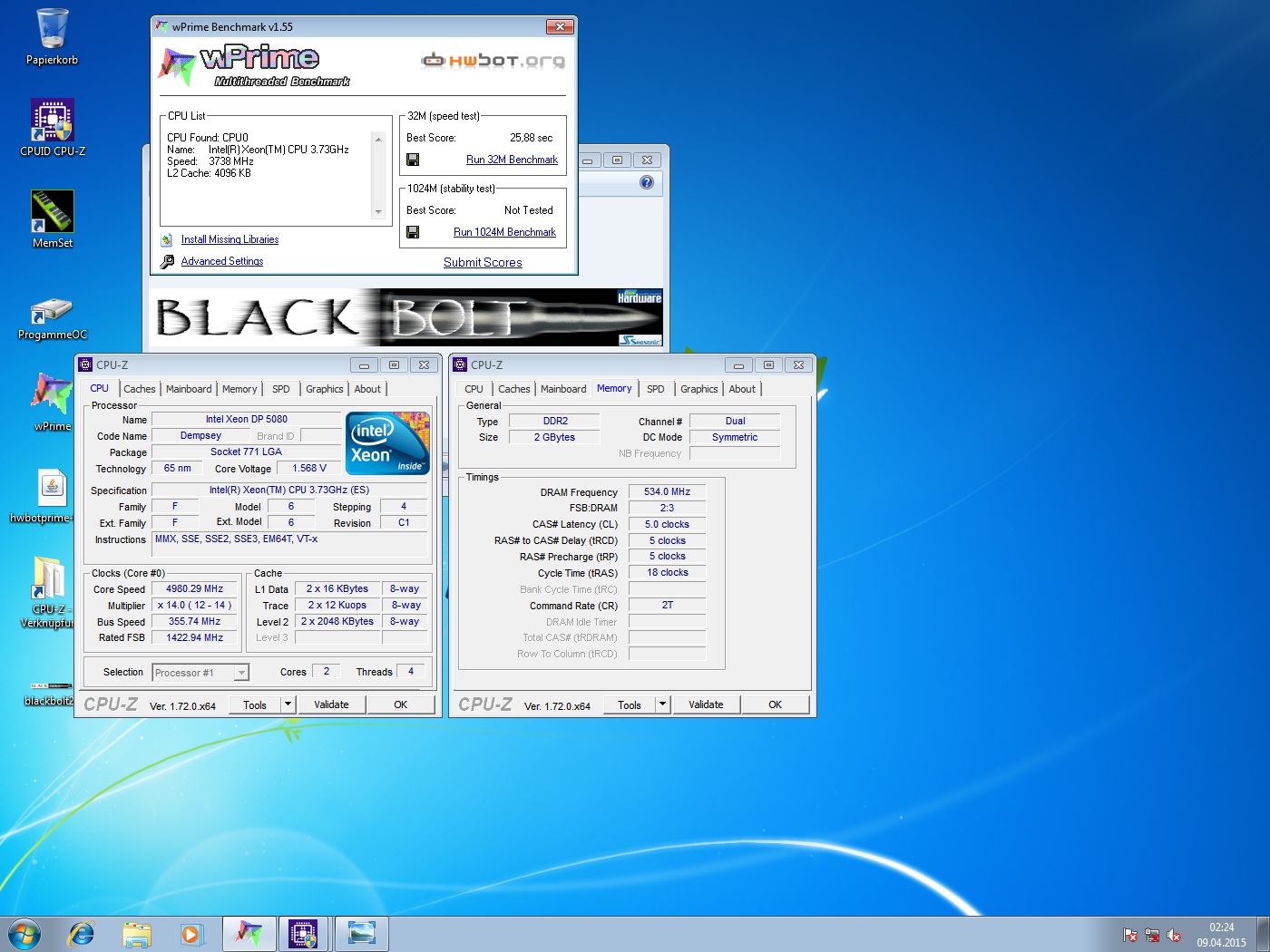The height and width of the screenshot is (952, 1270).
Task: Switch to Mainboard tab in left CPU-Z window
Action: pyautogui.click(x=189, y=389)
